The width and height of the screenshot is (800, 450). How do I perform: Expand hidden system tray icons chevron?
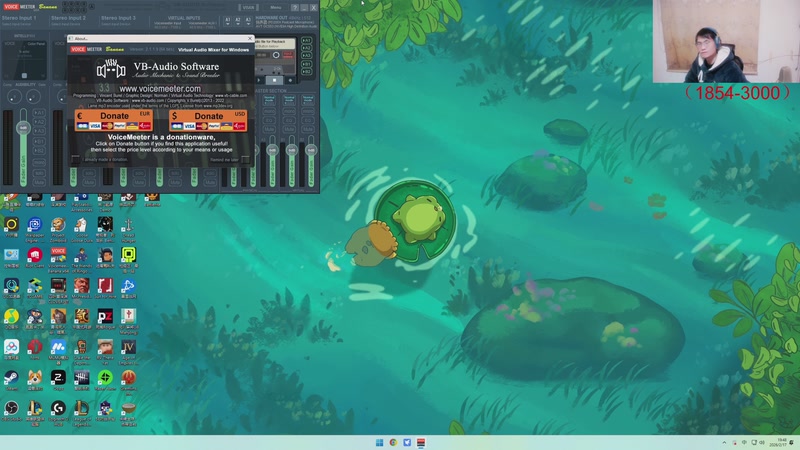coord(724,442)
